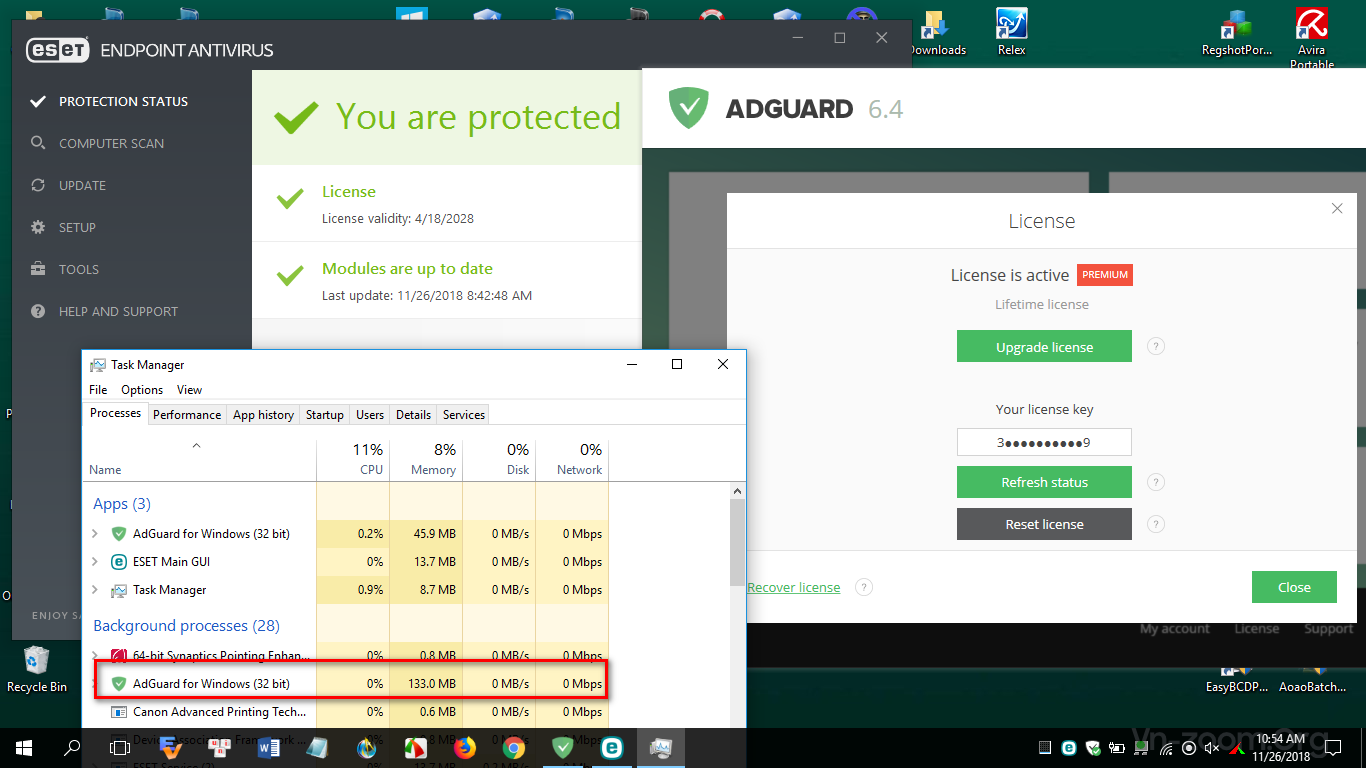Viewport: 1366px width, 768px height.
Task: Select the Canon Advanced Printing Tech process row
Action: (x=345, y=712)
